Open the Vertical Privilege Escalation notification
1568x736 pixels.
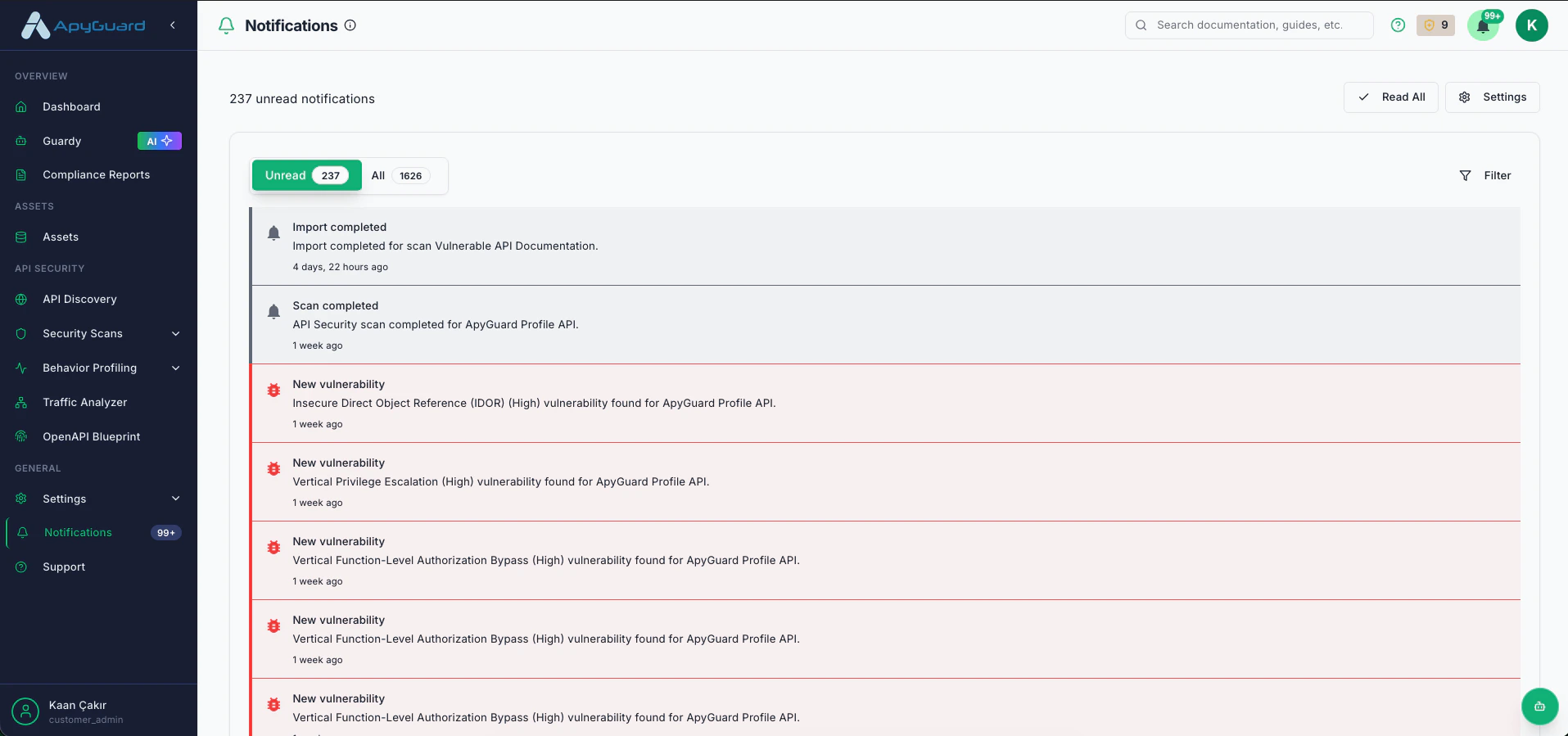pos(886,482)
